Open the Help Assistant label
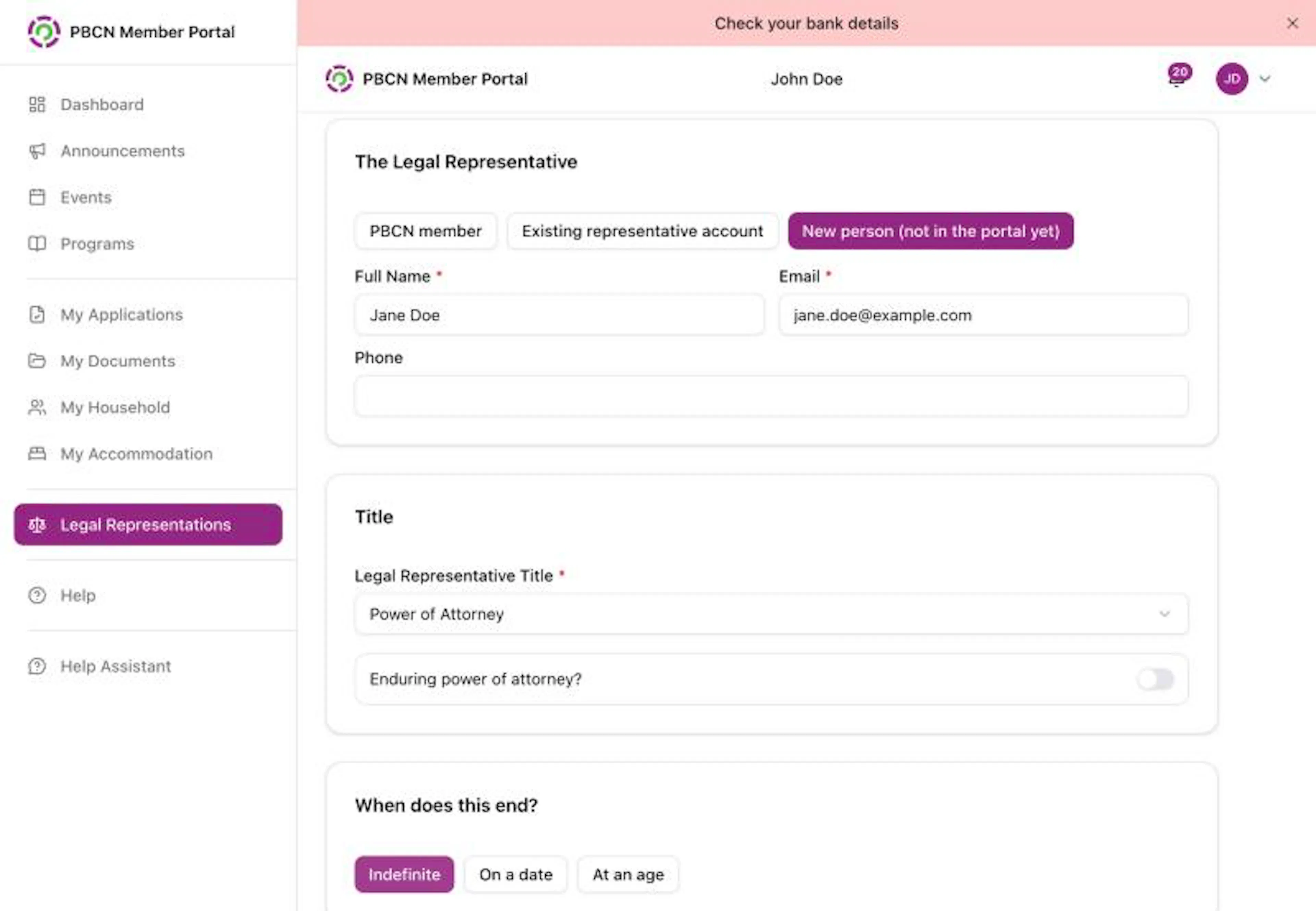 point(116,666)
